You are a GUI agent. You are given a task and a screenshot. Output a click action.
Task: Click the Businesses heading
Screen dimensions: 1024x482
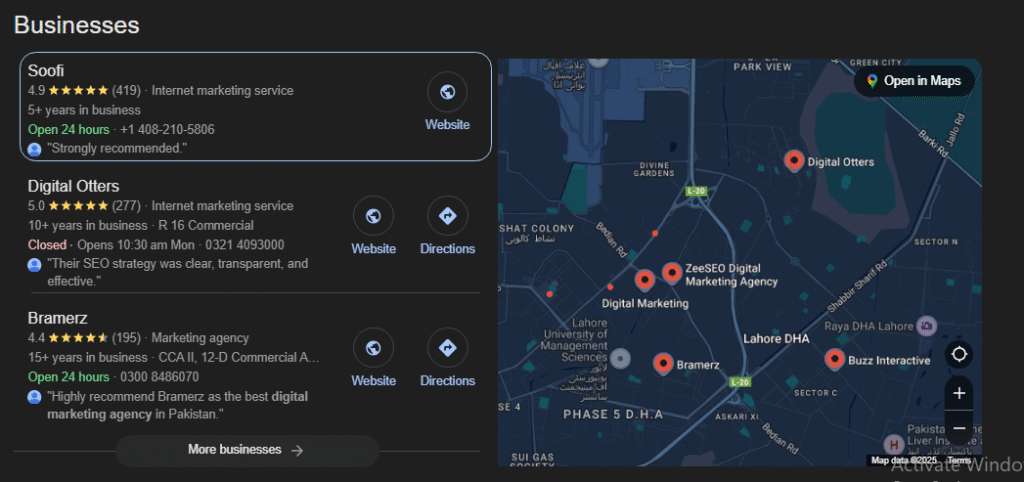[x=76, y=25]
